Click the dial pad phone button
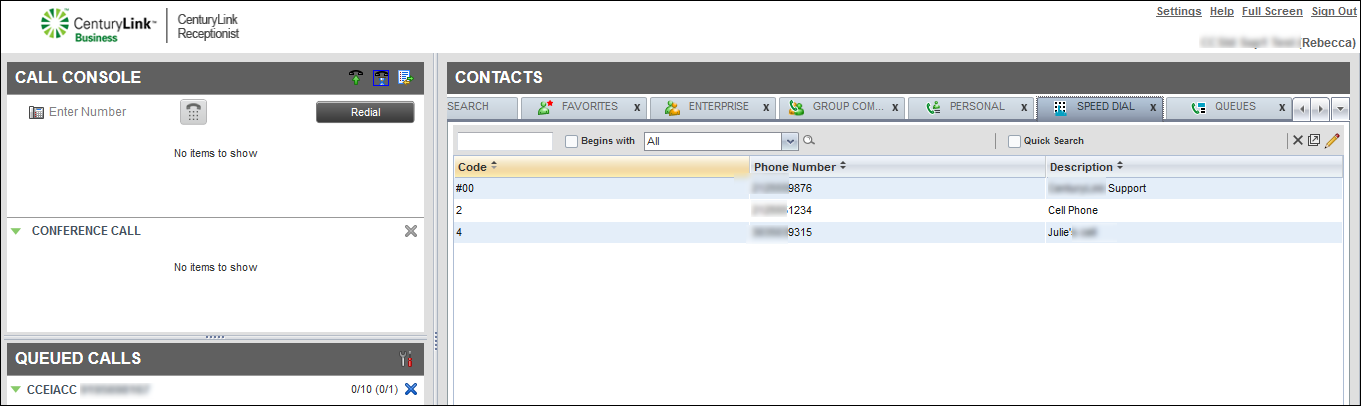 (x=193, y=112)
